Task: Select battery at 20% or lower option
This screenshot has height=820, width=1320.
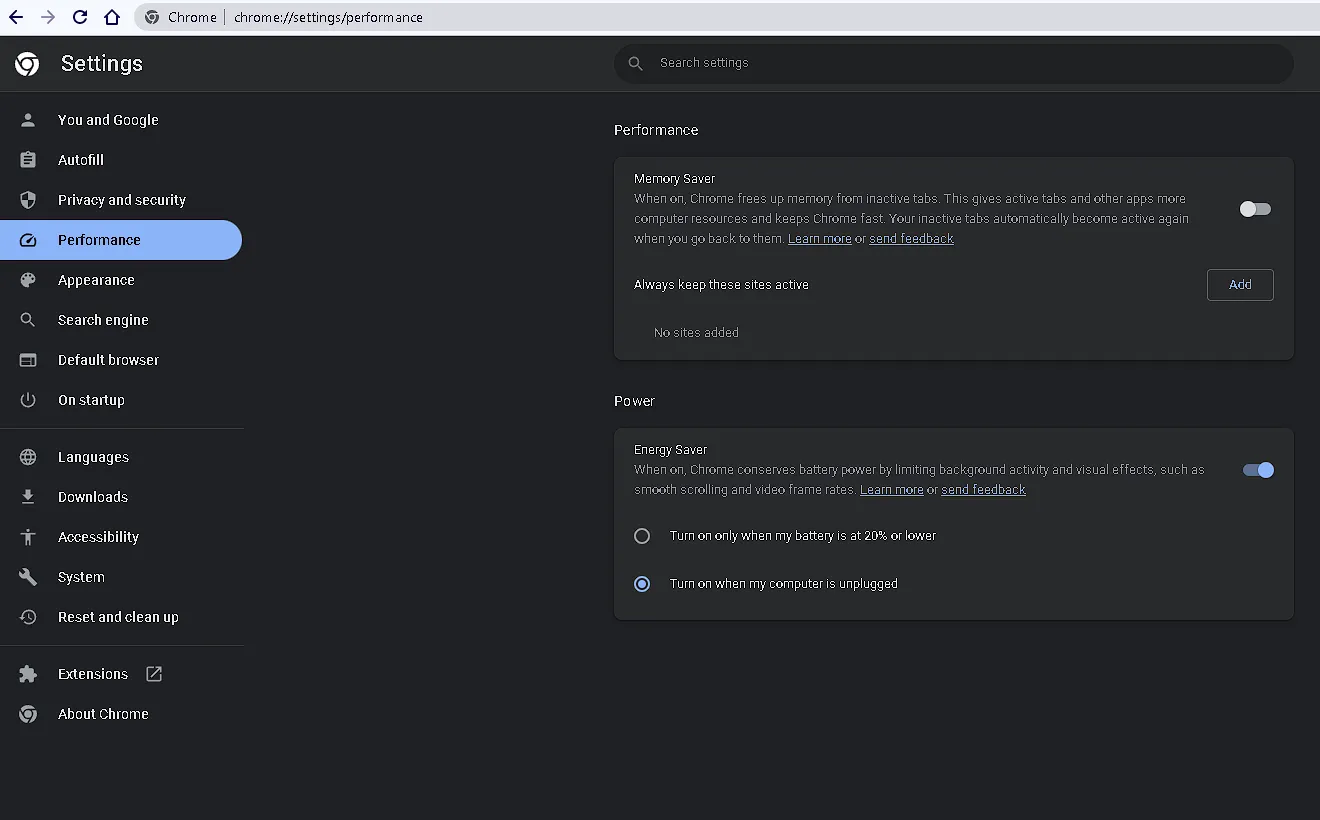Action: click(642, 536)
